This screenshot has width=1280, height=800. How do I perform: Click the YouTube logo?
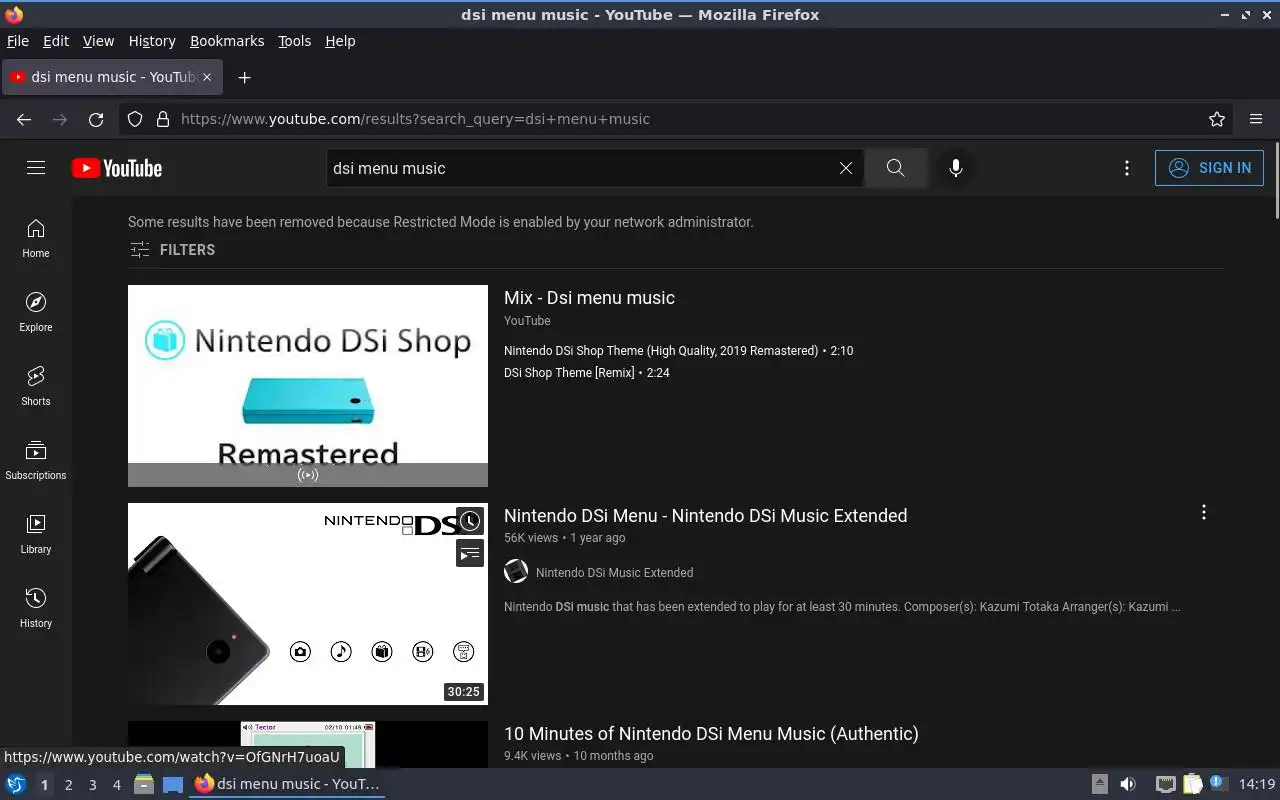pyautogui.click(x=117, y=168)
